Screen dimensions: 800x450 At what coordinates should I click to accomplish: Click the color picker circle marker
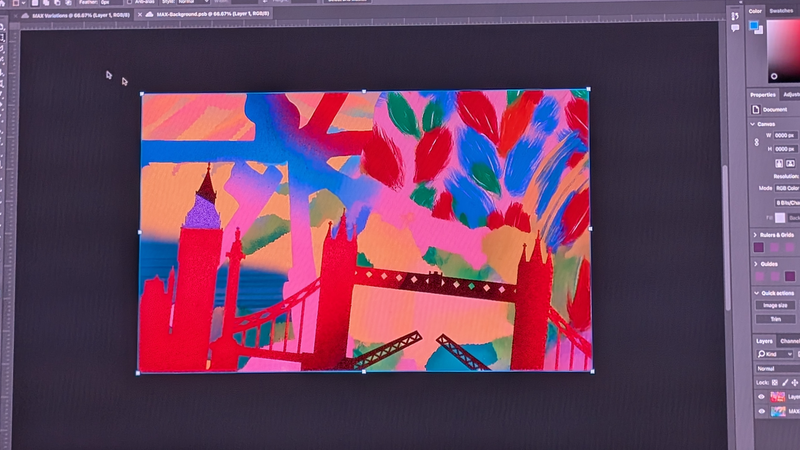click(774, 77)
